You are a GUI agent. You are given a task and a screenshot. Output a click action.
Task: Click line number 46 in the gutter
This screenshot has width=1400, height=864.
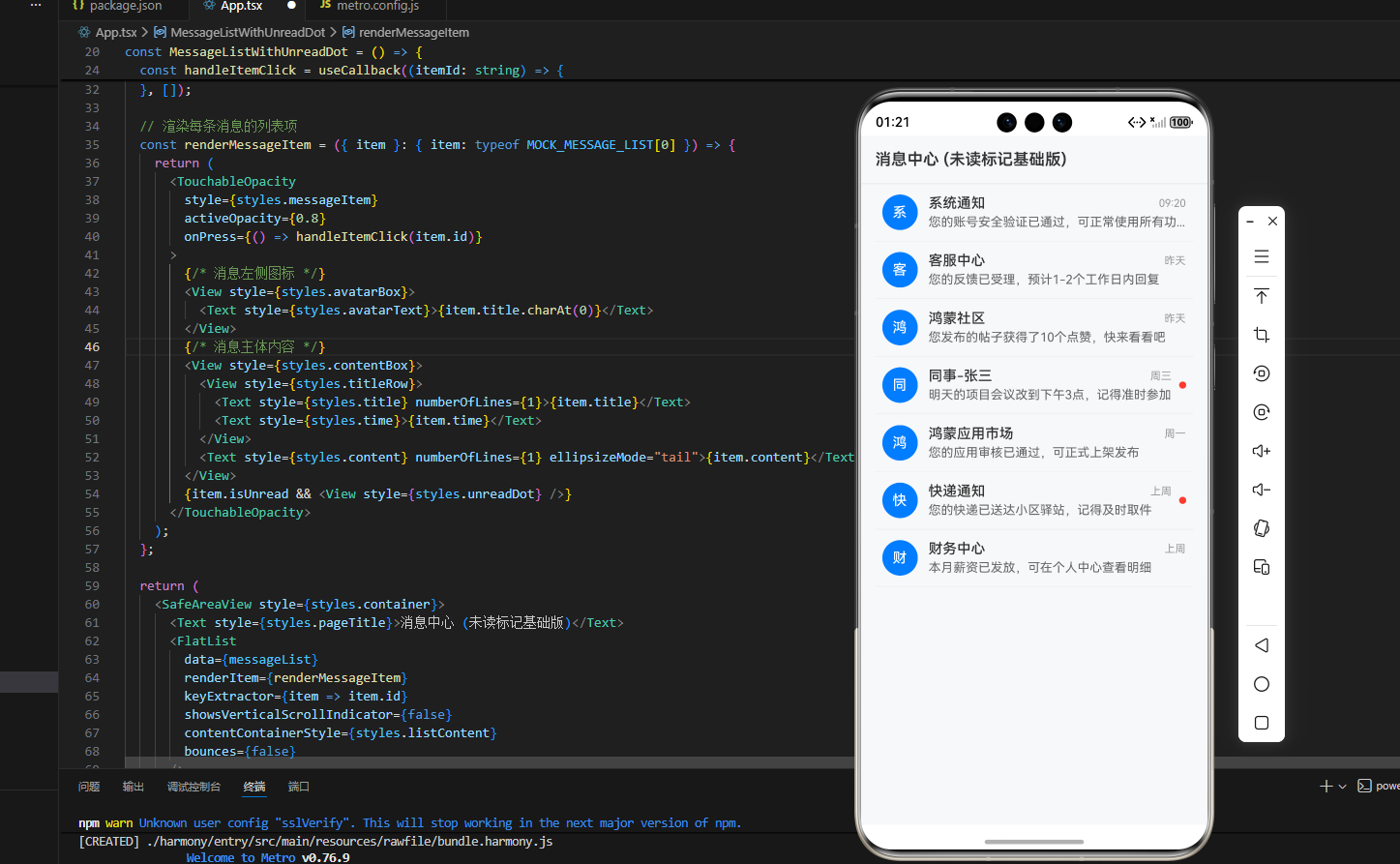click(92, 346)
